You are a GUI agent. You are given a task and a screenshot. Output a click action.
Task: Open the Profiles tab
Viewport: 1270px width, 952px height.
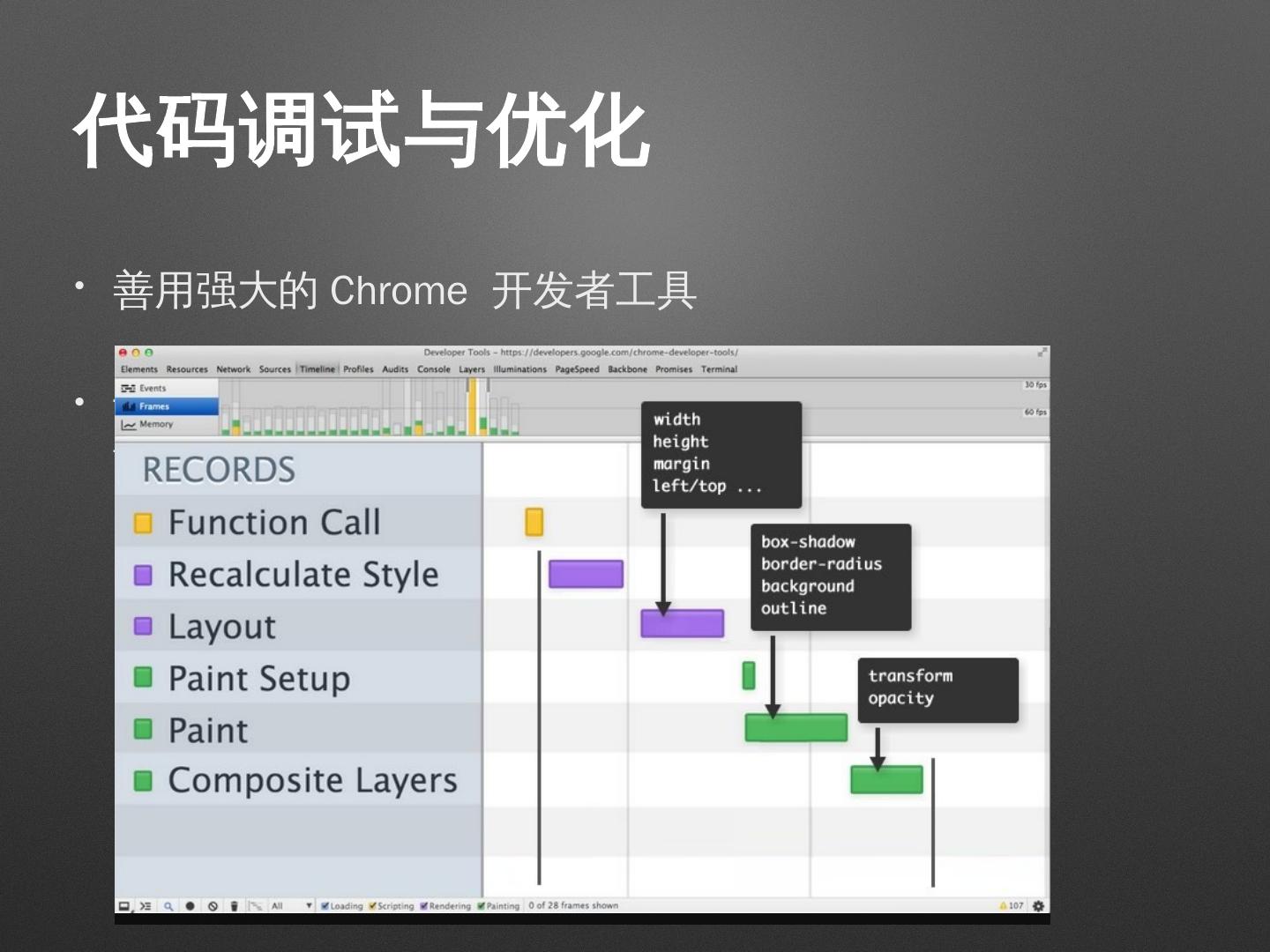pyautogui.click(x=358, y=369)
